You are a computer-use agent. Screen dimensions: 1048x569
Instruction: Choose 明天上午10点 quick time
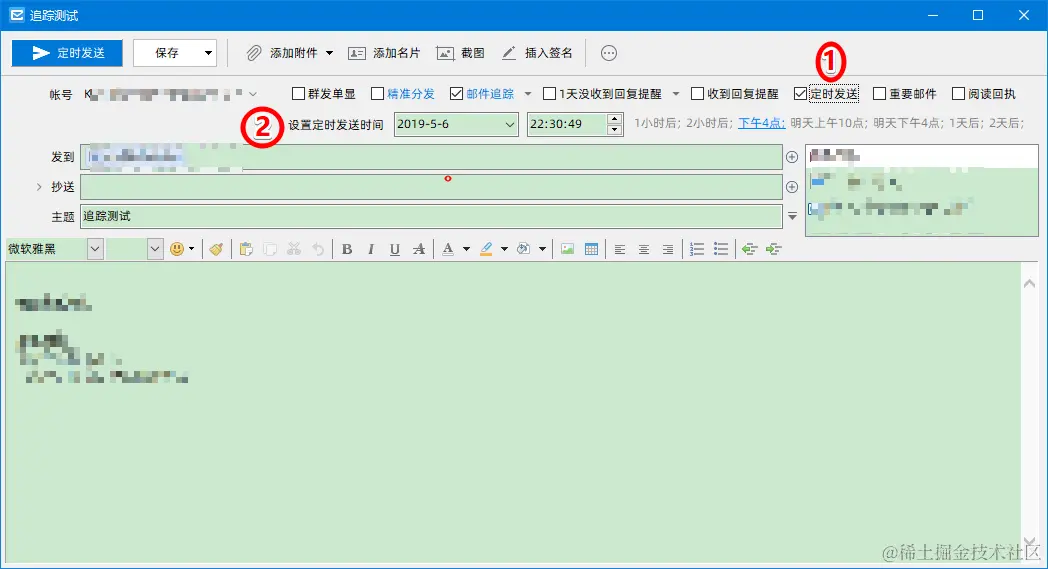827,123
